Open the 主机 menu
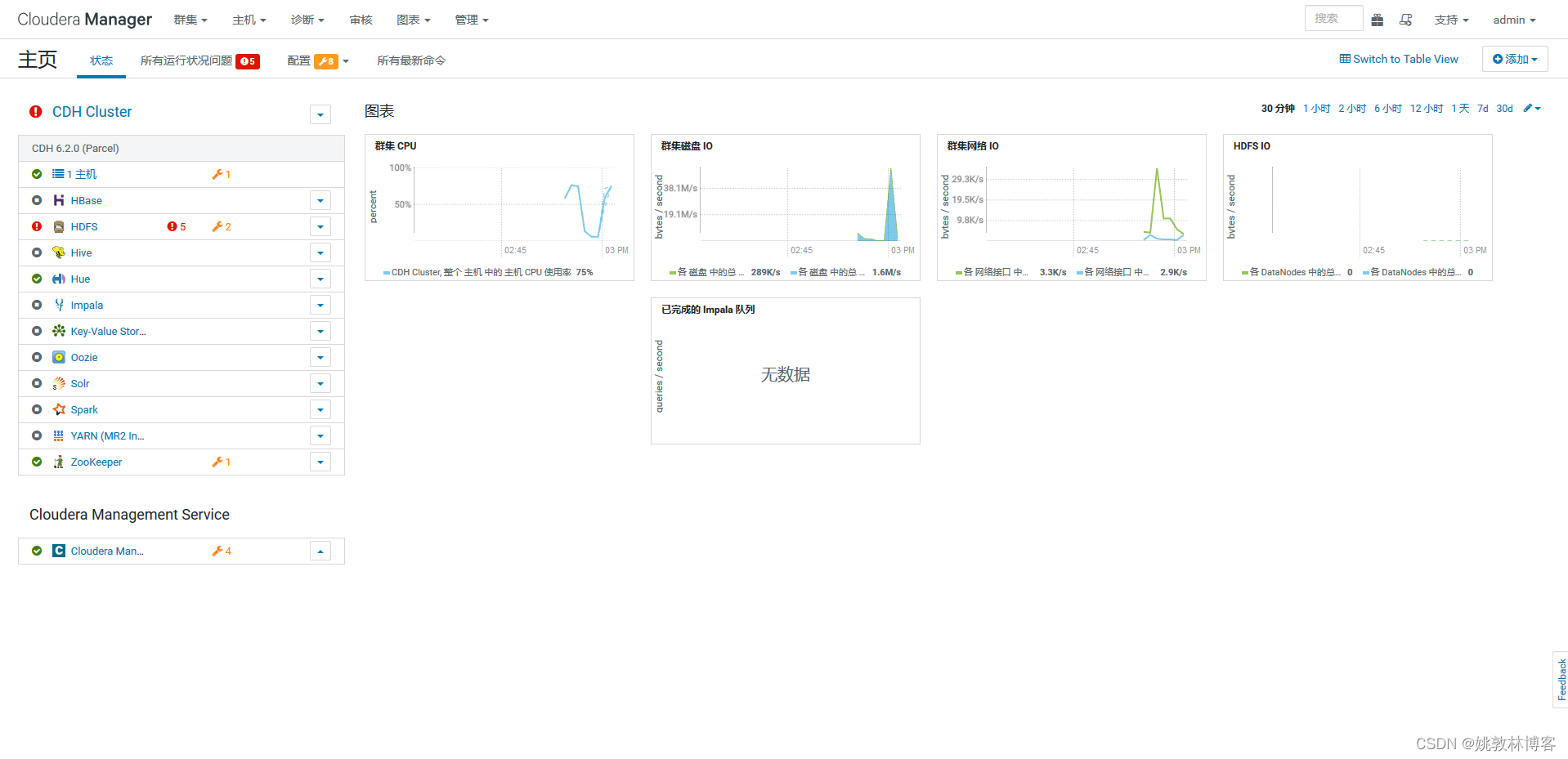 (x=249, y=20)
